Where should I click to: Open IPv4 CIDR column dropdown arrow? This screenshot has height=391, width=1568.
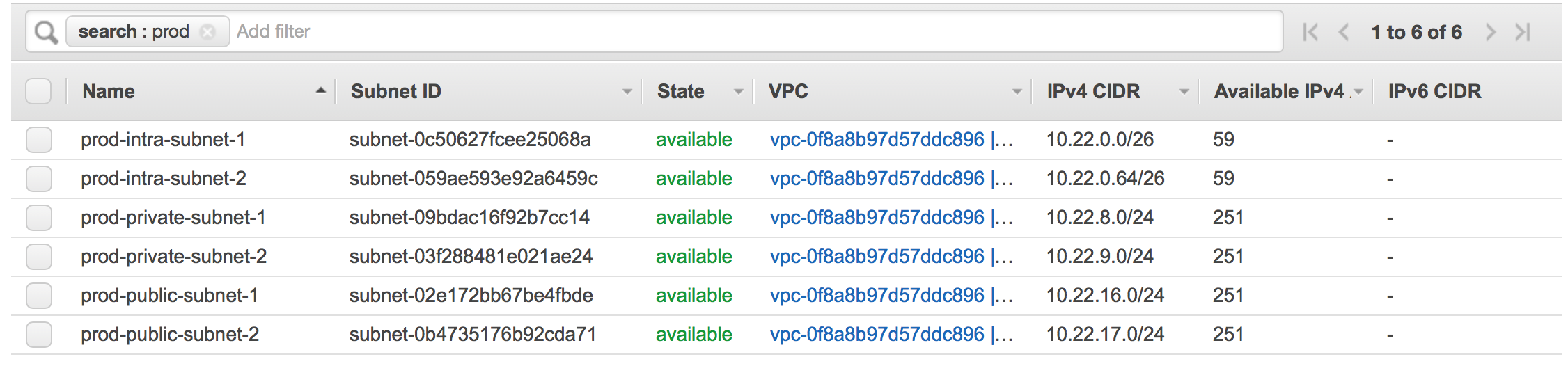(1184, 92)
